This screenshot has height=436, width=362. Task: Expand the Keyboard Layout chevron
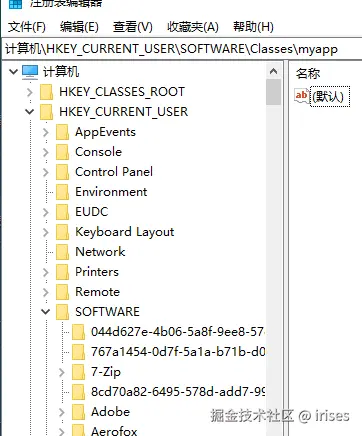click(x=46, y=232)
